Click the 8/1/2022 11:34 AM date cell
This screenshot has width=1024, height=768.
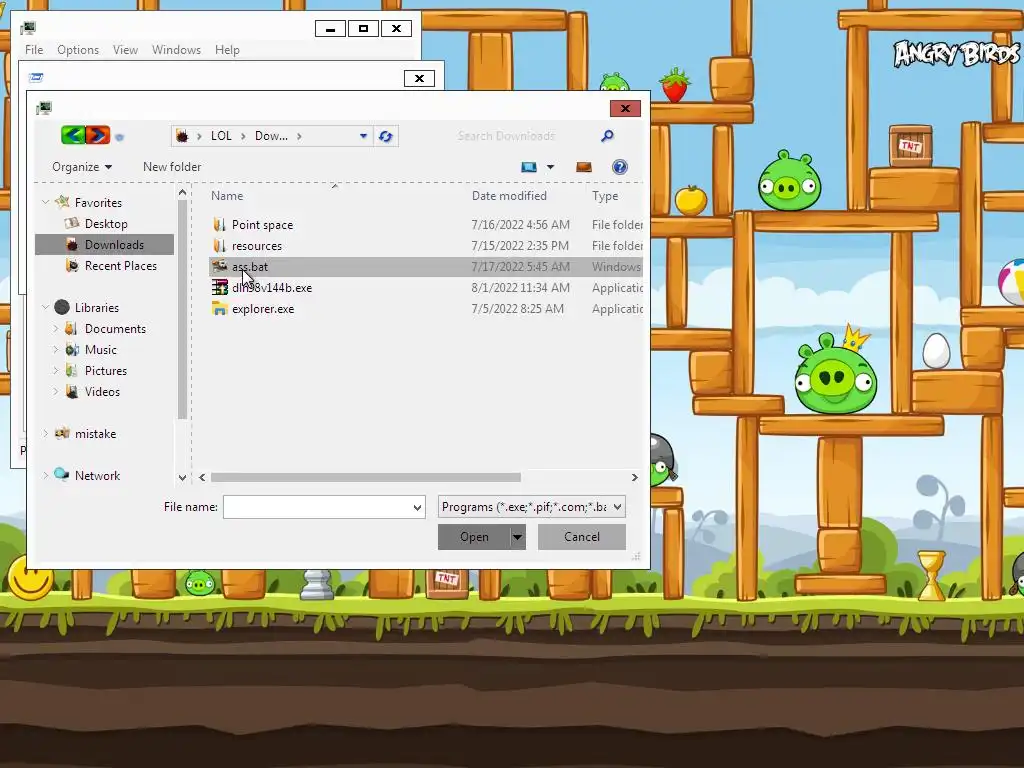click(x=520, y=287)
